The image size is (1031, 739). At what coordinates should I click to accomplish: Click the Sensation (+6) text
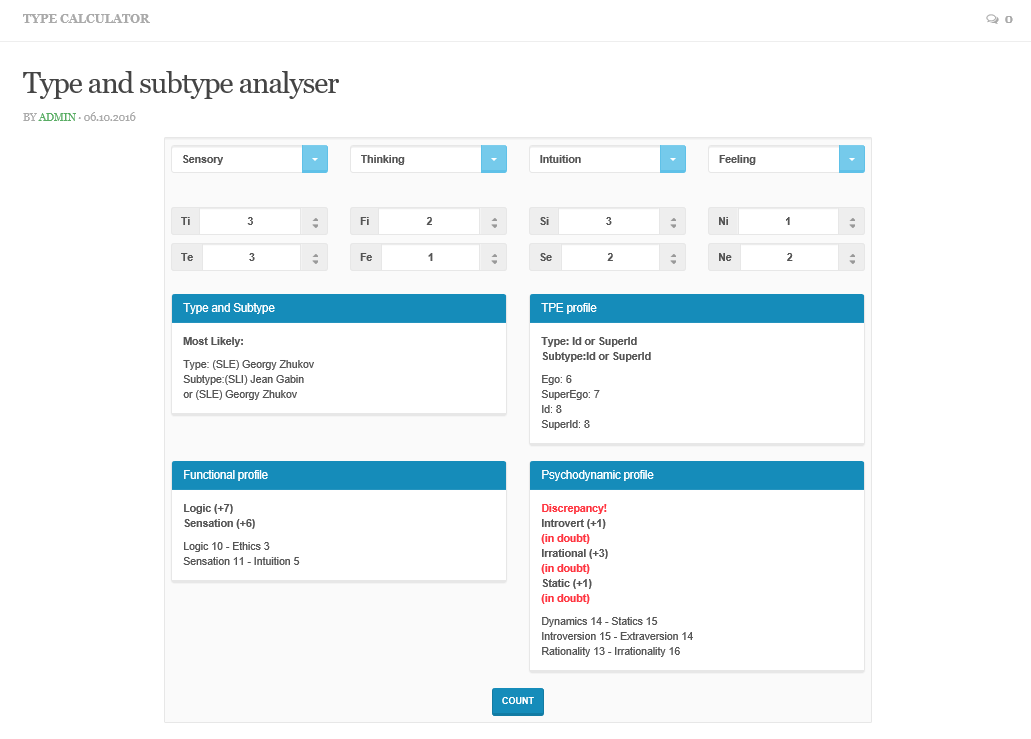pyautogui.click(x=220, y=523)
